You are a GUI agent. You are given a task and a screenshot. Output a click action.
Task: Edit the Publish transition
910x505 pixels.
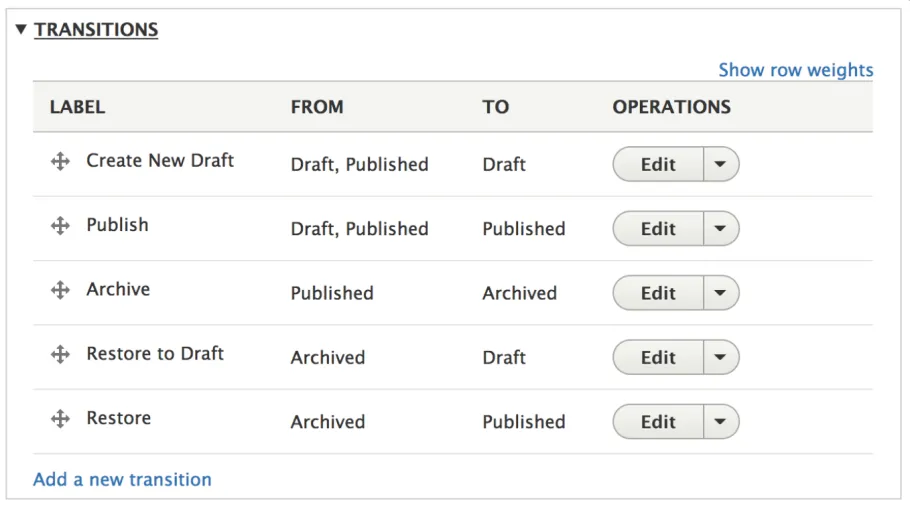point(658,229)
